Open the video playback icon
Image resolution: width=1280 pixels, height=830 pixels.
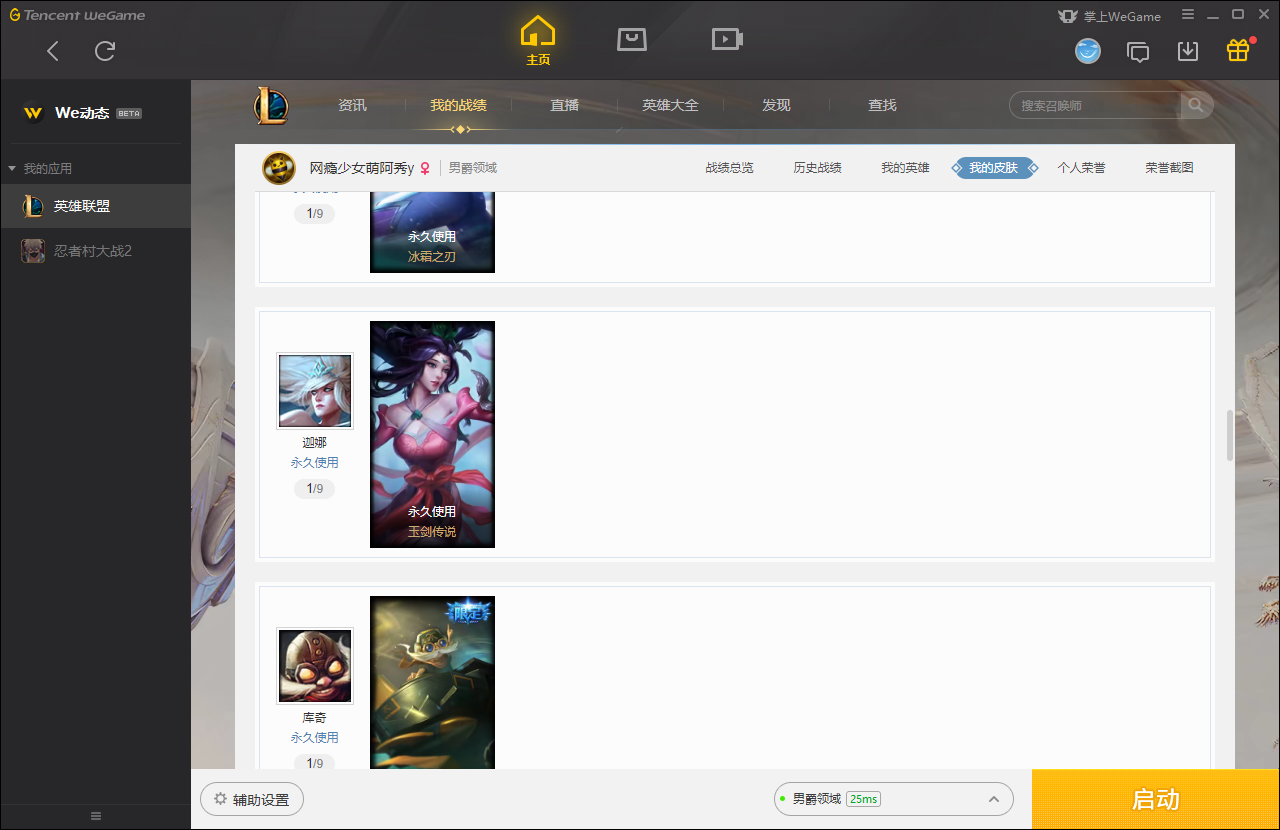727,39
